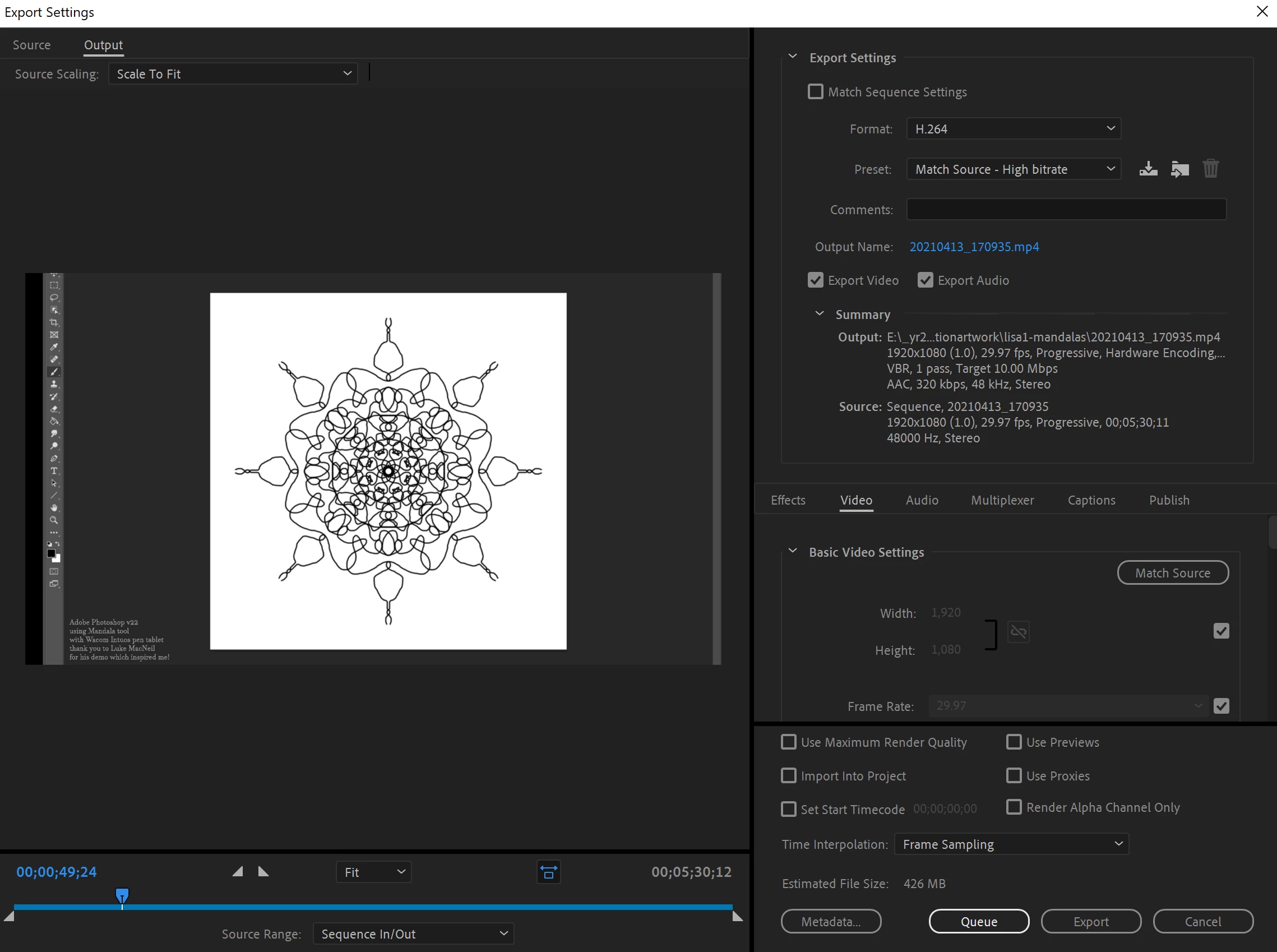Close the Export Settings dialog window
Viewport: 1277px width, 952px height.
(x=1262, y=12)
